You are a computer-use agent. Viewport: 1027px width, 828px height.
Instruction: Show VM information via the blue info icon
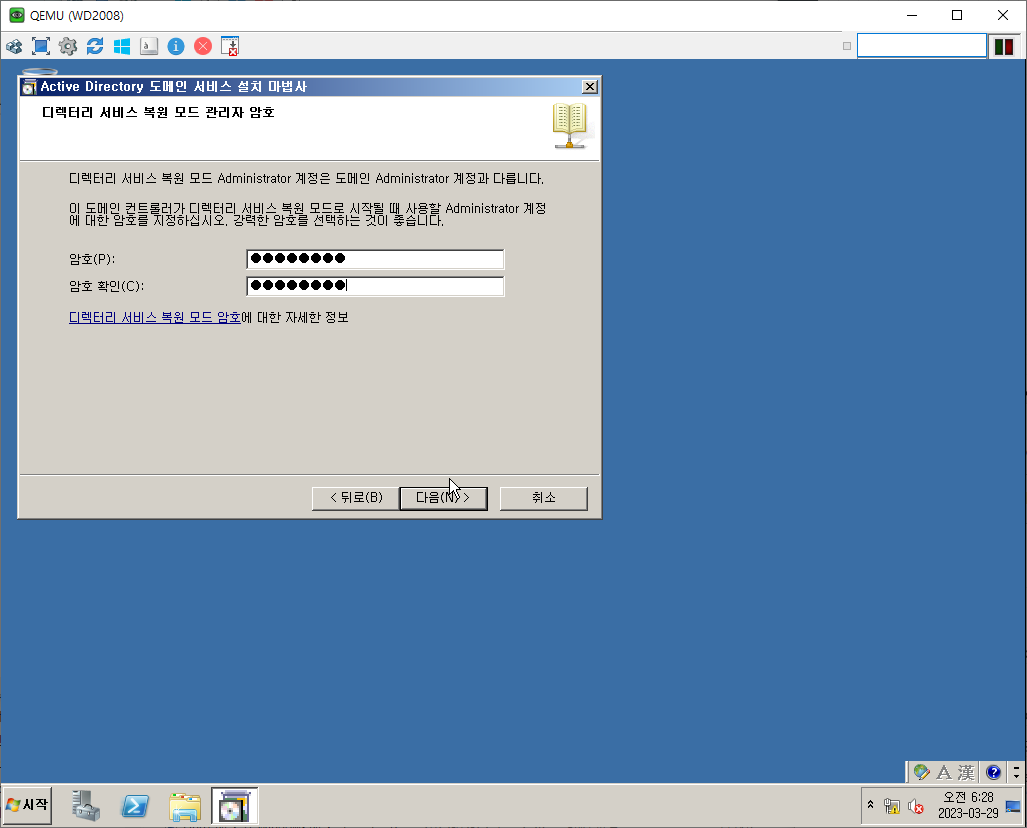pos(176,47)
